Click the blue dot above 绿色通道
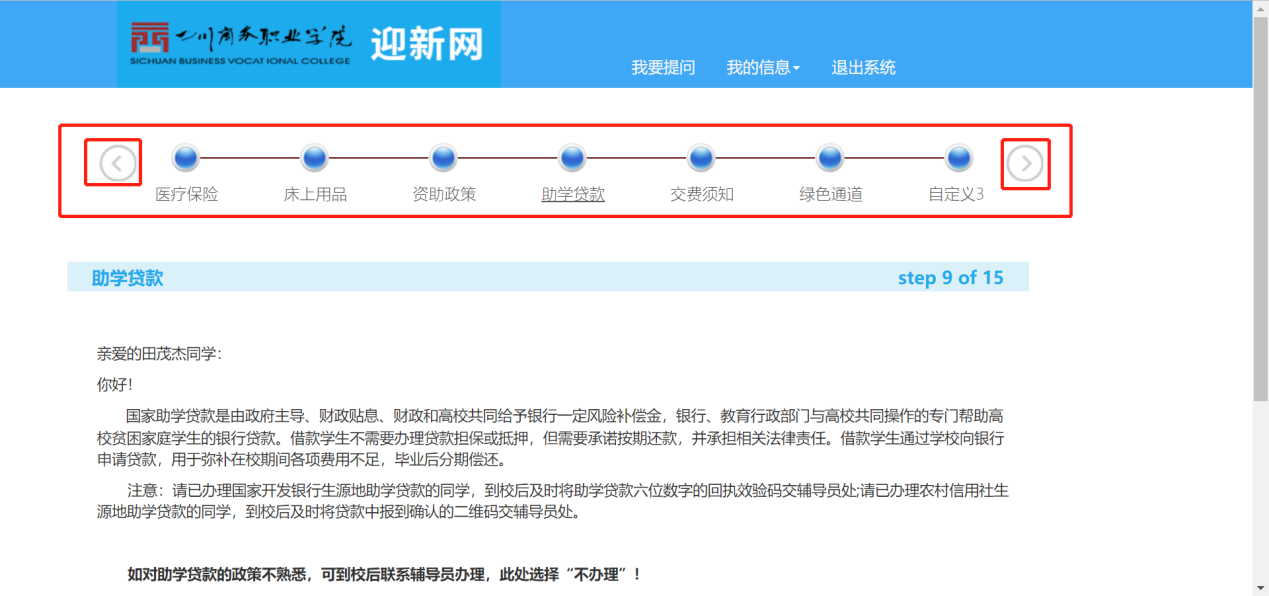 (830, 158)
